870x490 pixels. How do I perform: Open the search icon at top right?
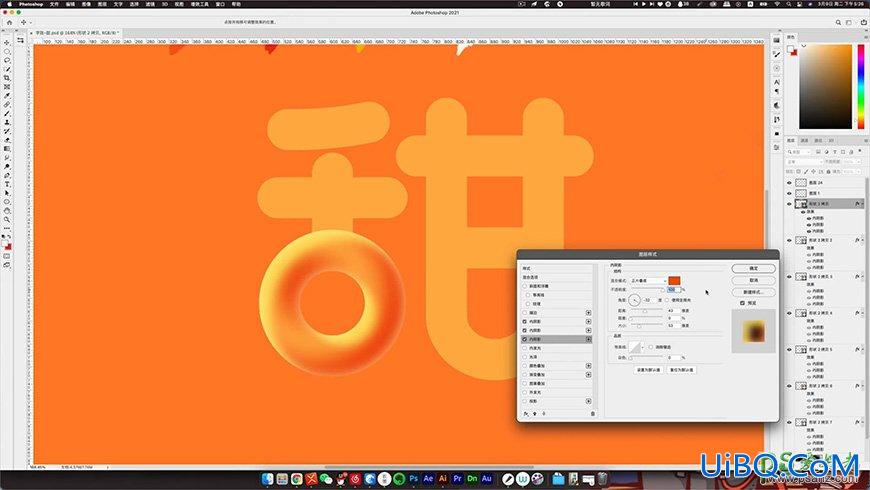(x=838, y=22)
